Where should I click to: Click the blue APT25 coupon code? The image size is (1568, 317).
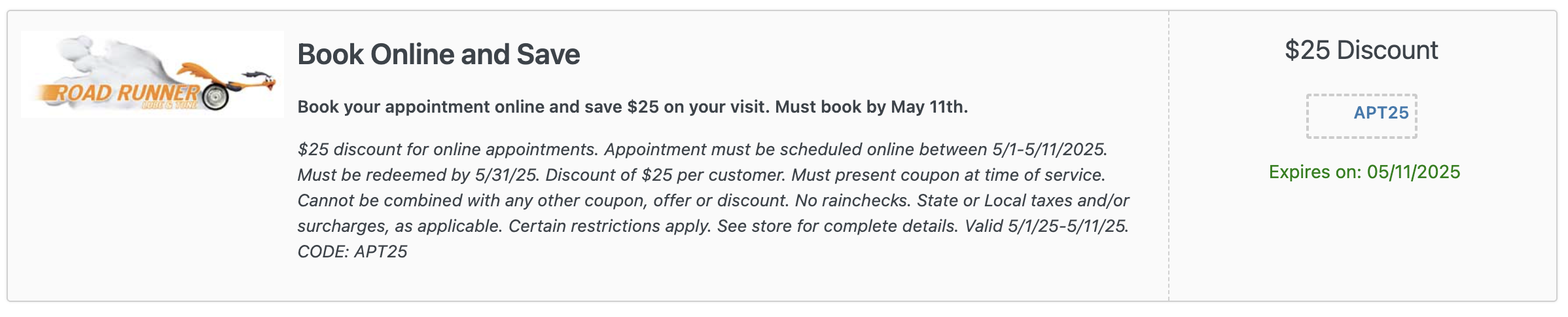click(1381, 113)
